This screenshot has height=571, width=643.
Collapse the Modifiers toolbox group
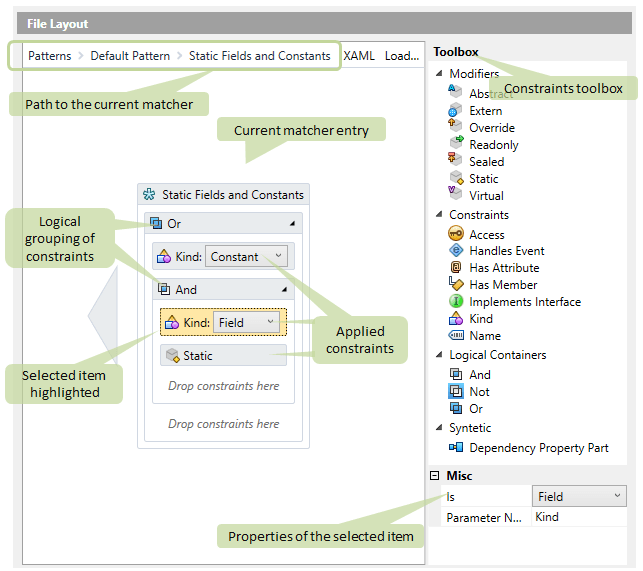click(439, 74)
